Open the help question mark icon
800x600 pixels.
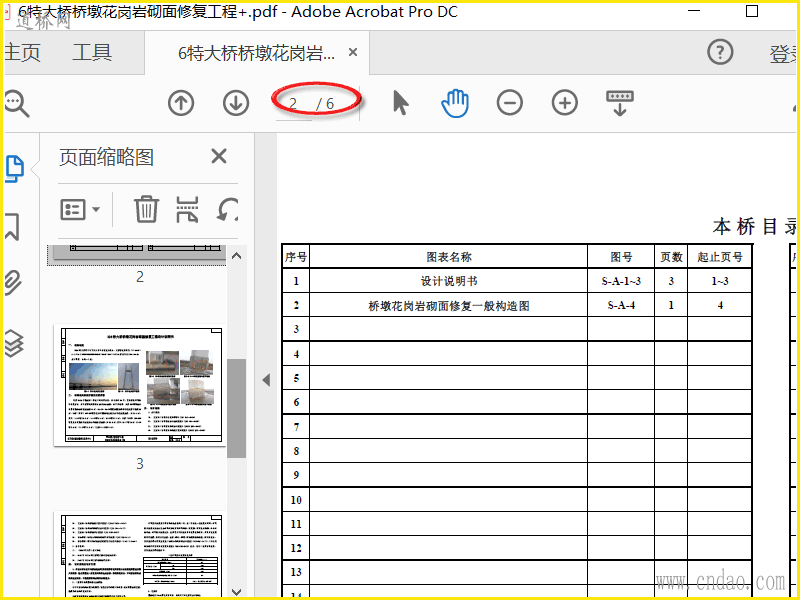[720, 52]
